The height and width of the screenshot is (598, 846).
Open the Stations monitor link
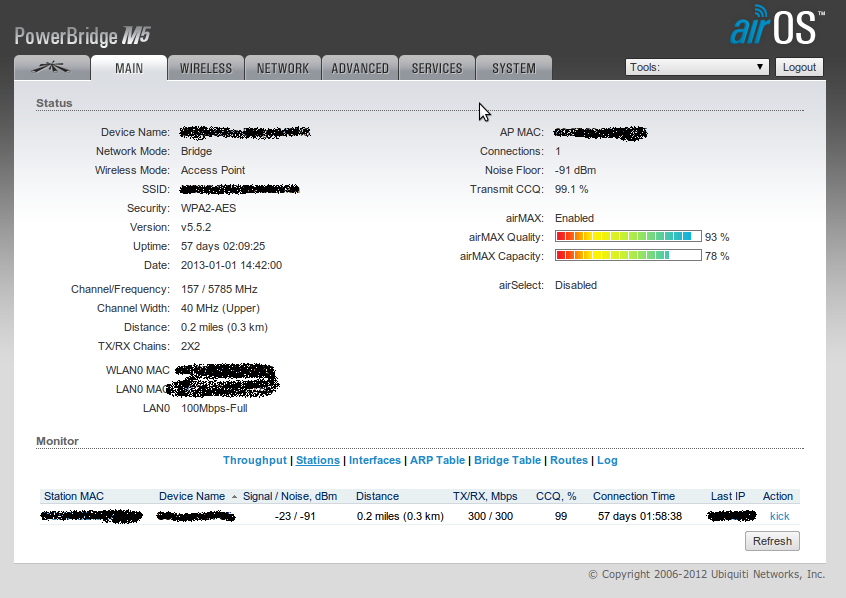click(318, 460)
